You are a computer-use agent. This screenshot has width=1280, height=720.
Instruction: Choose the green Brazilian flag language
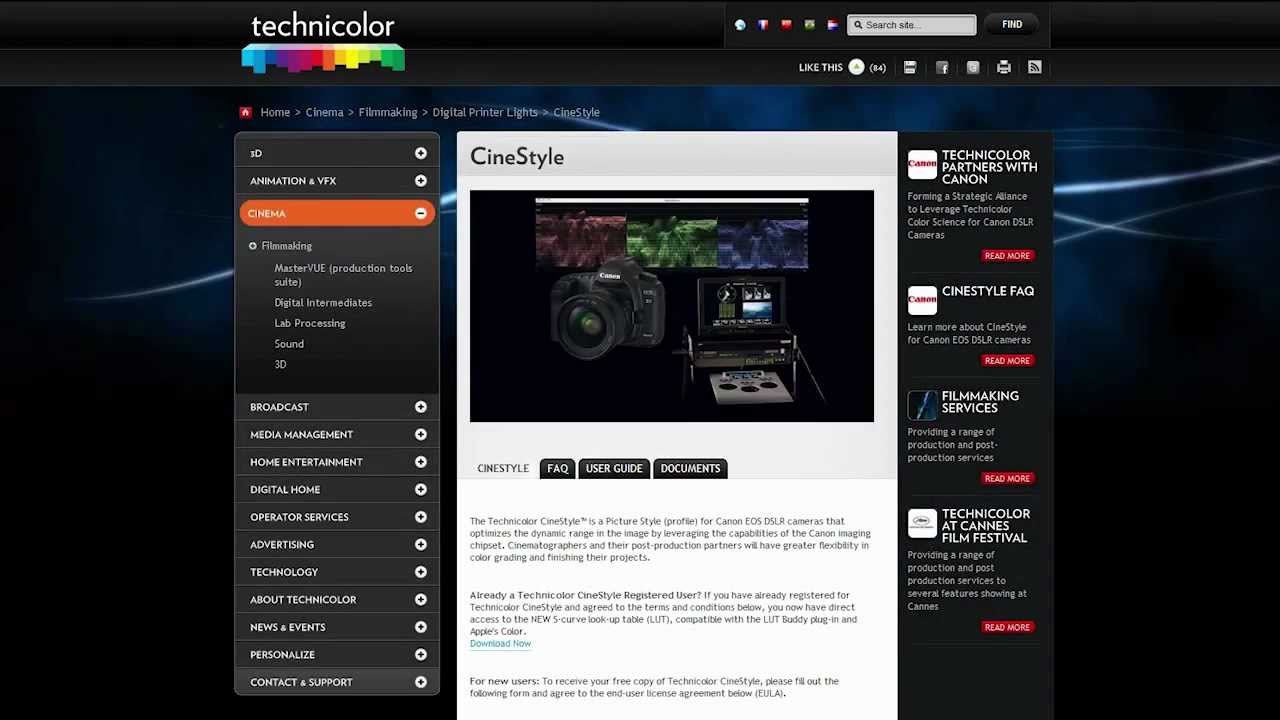tap(809, 25)
